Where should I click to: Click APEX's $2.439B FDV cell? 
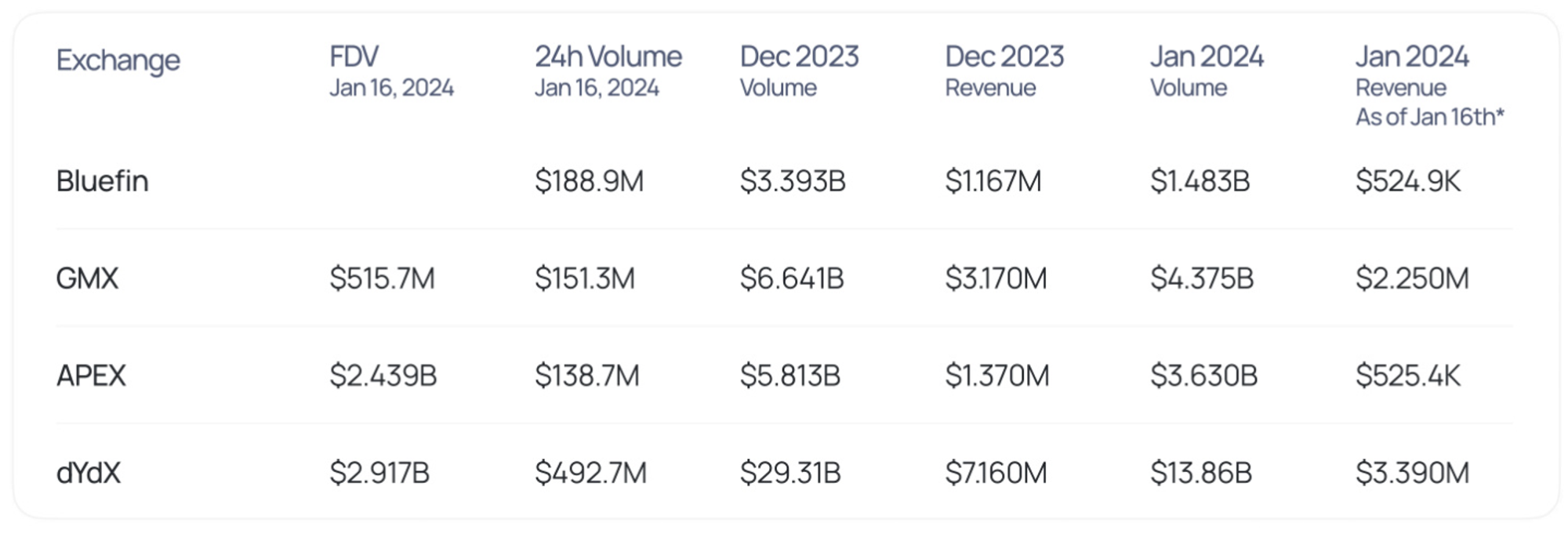coord(383,376)
